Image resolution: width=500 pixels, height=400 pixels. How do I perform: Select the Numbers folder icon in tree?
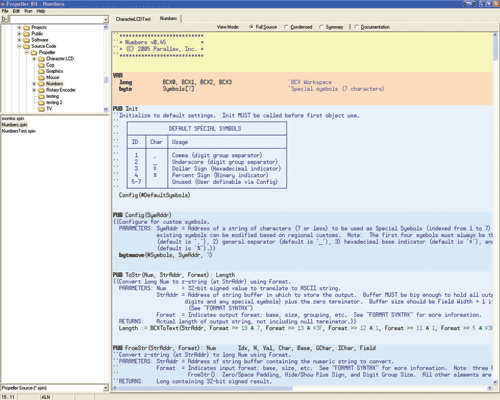coord(41,84)
